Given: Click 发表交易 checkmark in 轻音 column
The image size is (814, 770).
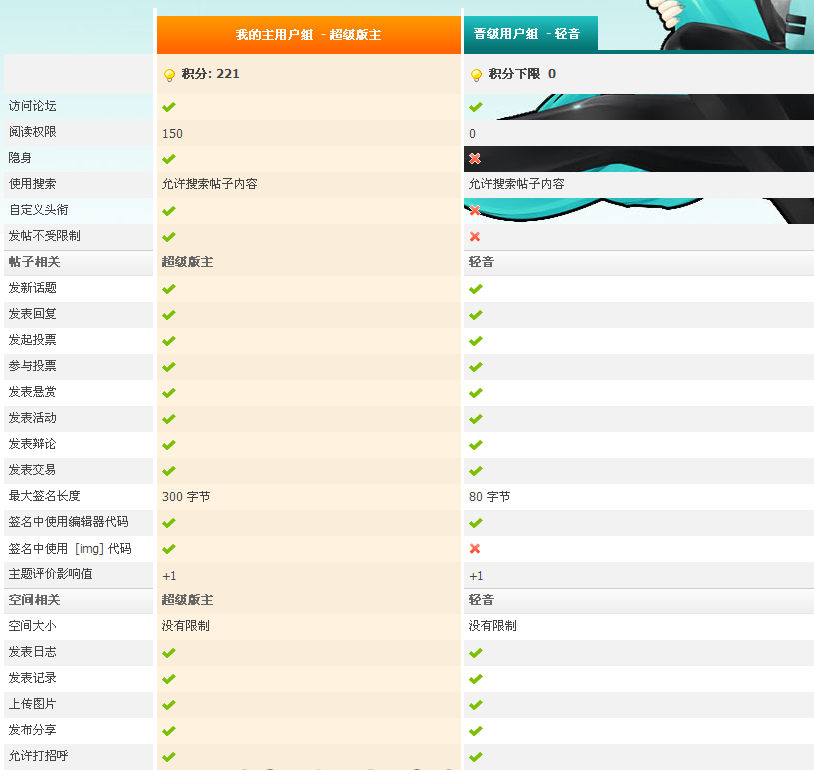Looking at the screenshot, I should pos(476,470).
